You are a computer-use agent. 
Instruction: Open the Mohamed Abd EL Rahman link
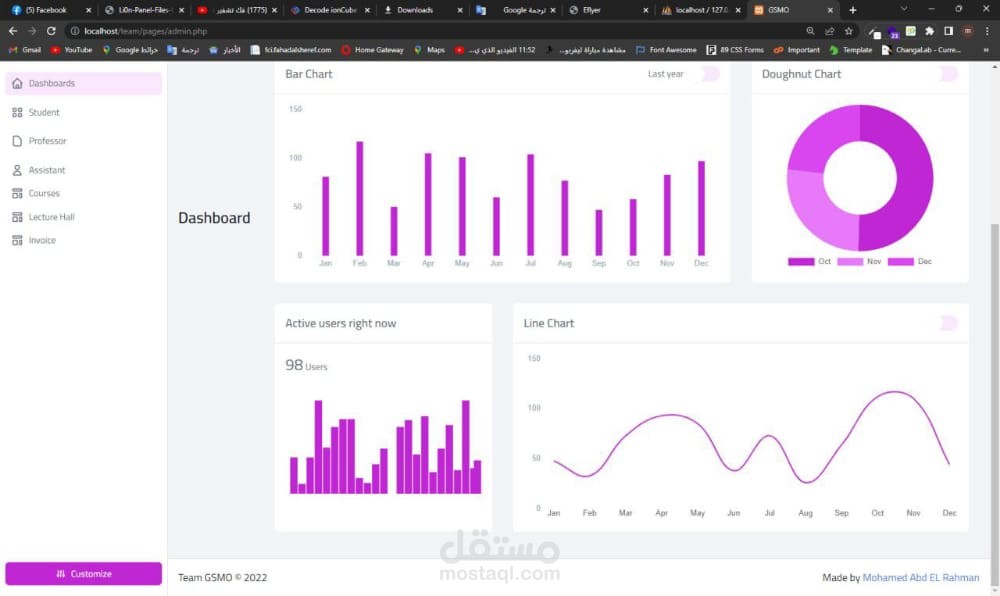tap(920, 578)
